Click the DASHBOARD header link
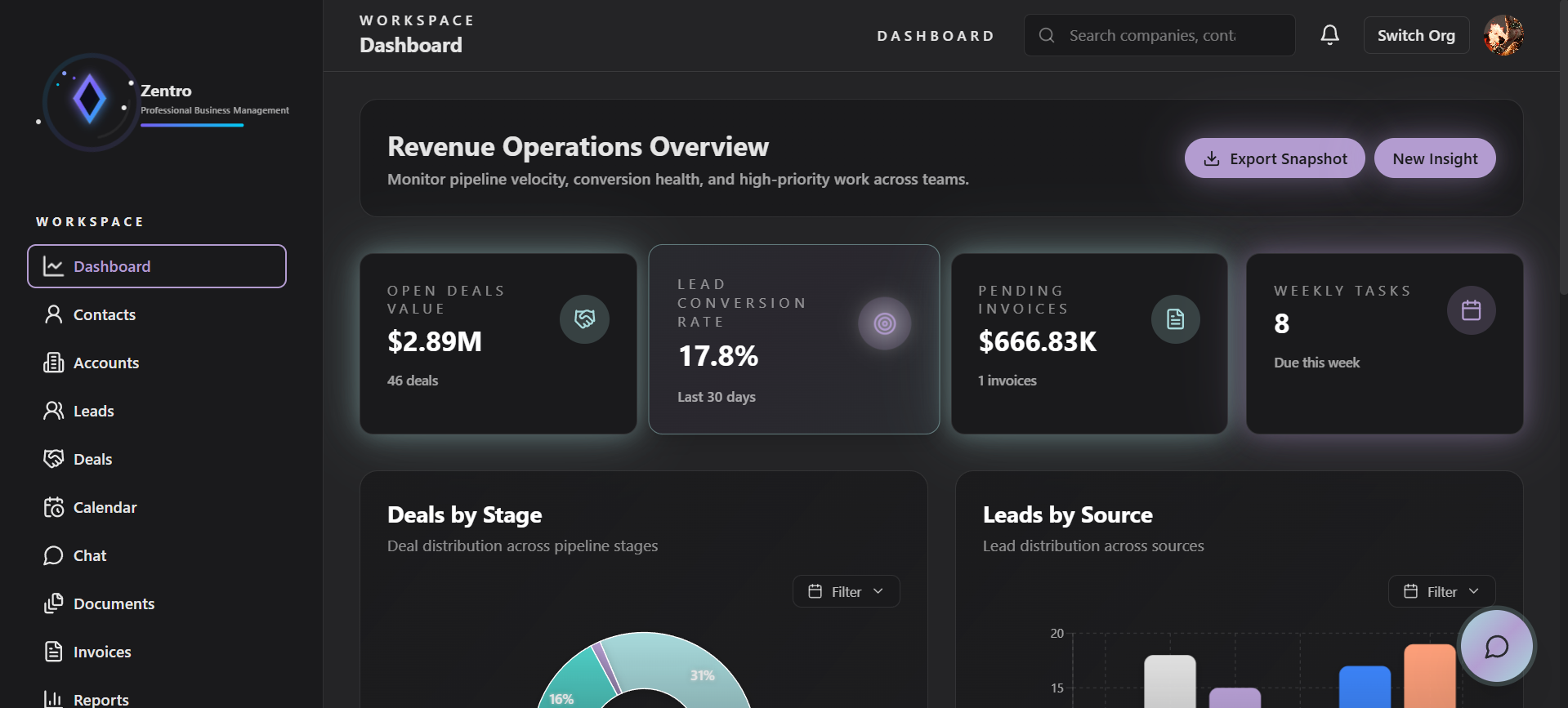Image resolution: width=1568 pixels, height=708 pixels. tap(936, 36)
